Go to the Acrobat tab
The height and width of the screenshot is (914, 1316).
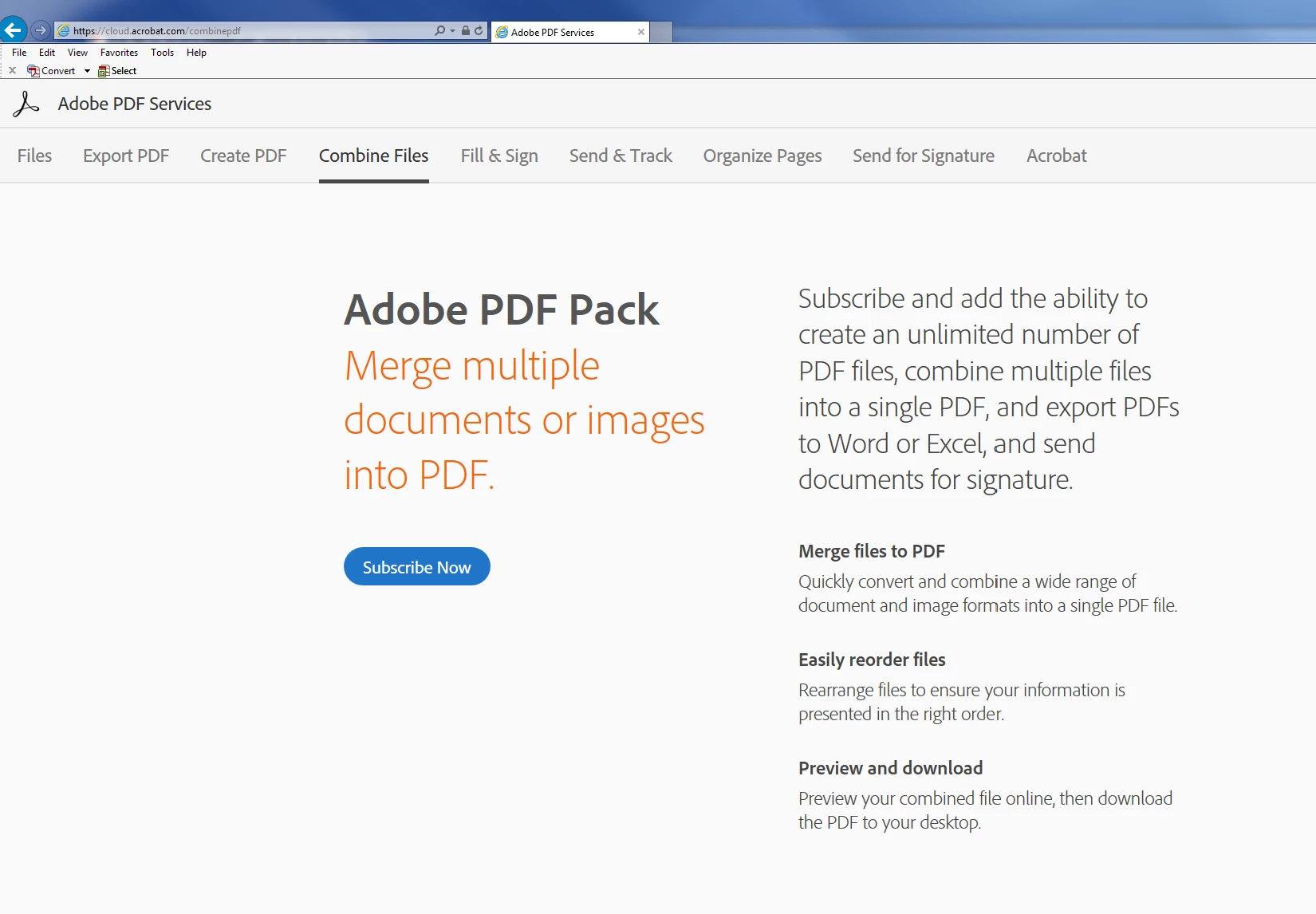1056,156
